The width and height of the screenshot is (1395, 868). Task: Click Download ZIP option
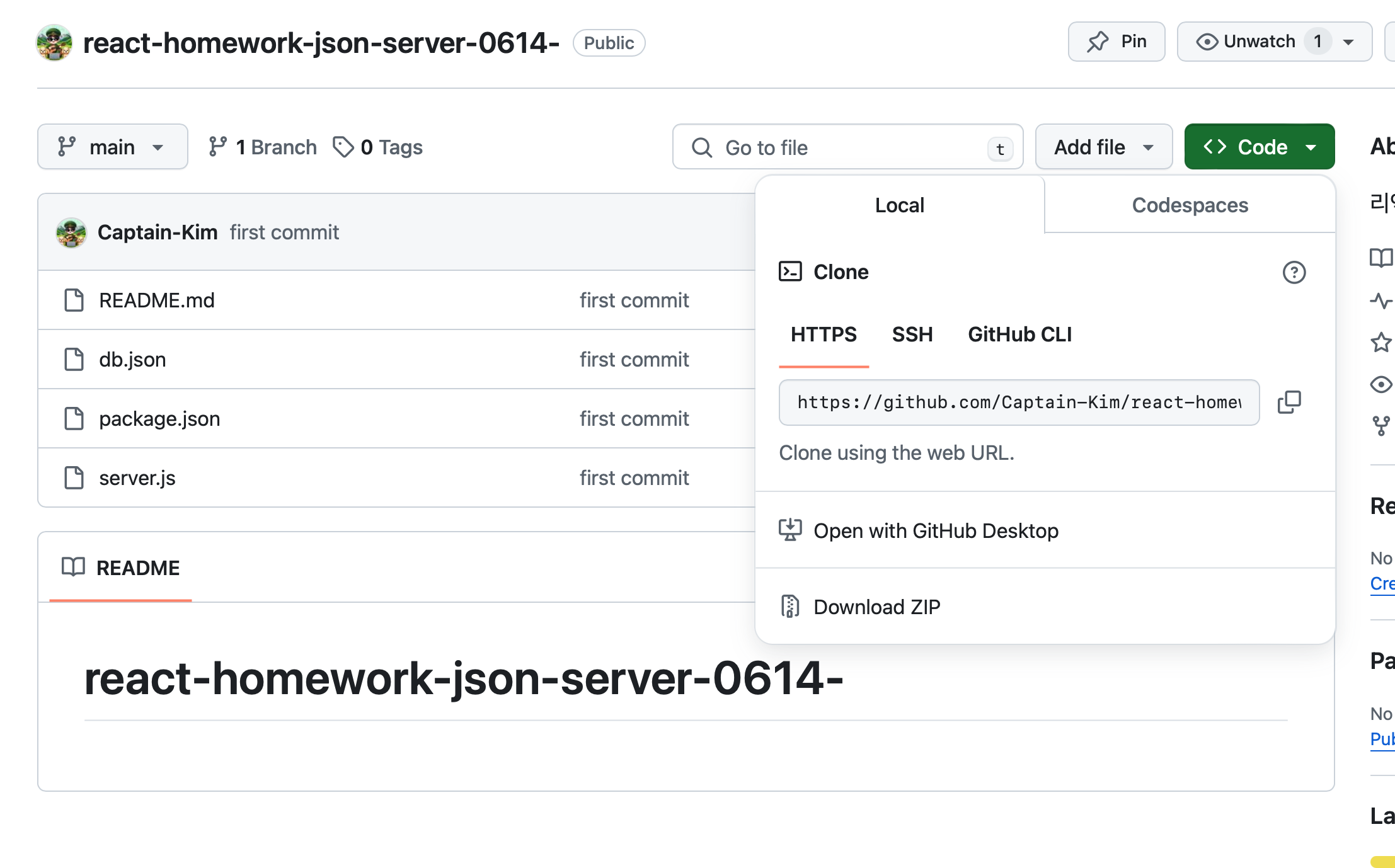click(x=876, y=607)
